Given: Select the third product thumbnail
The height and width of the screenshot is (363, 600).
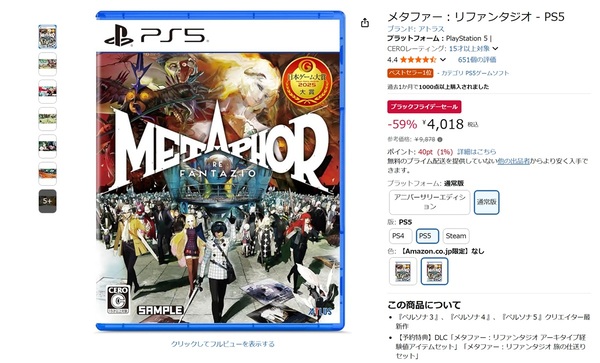Looking at the screenshot, I should tap(47, 91).
